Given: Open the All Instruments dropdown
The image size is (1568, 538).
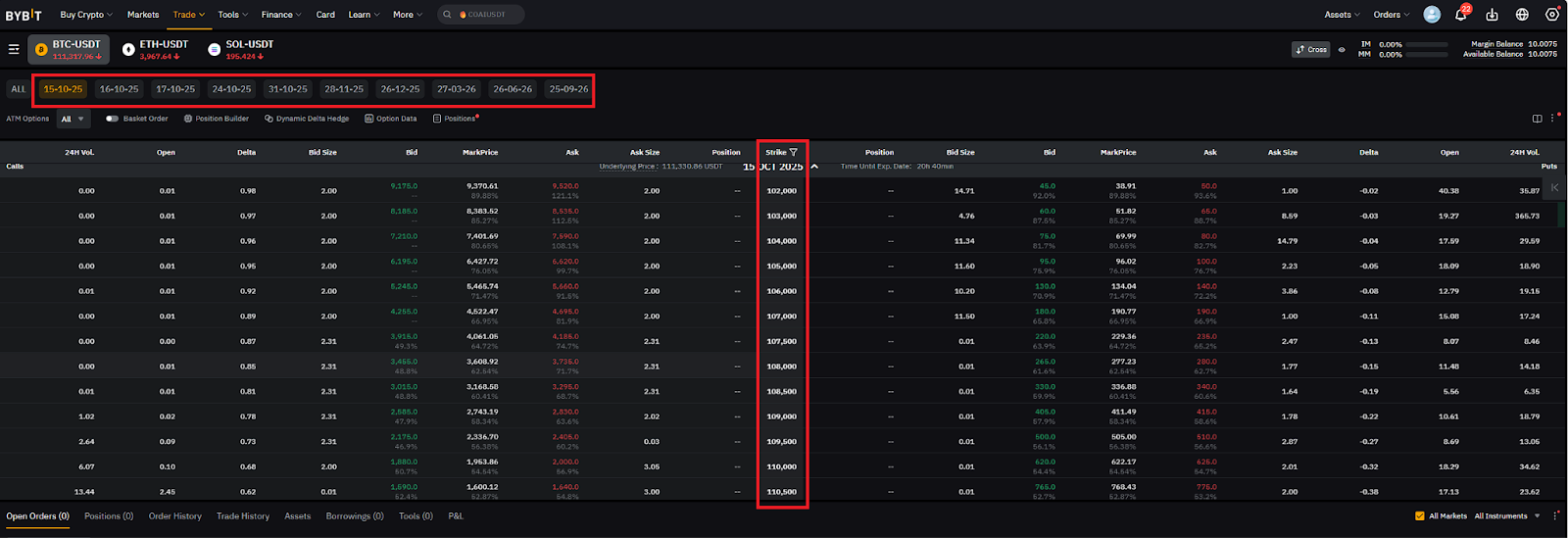Looking at the screenshot, I should (1507, 515).
